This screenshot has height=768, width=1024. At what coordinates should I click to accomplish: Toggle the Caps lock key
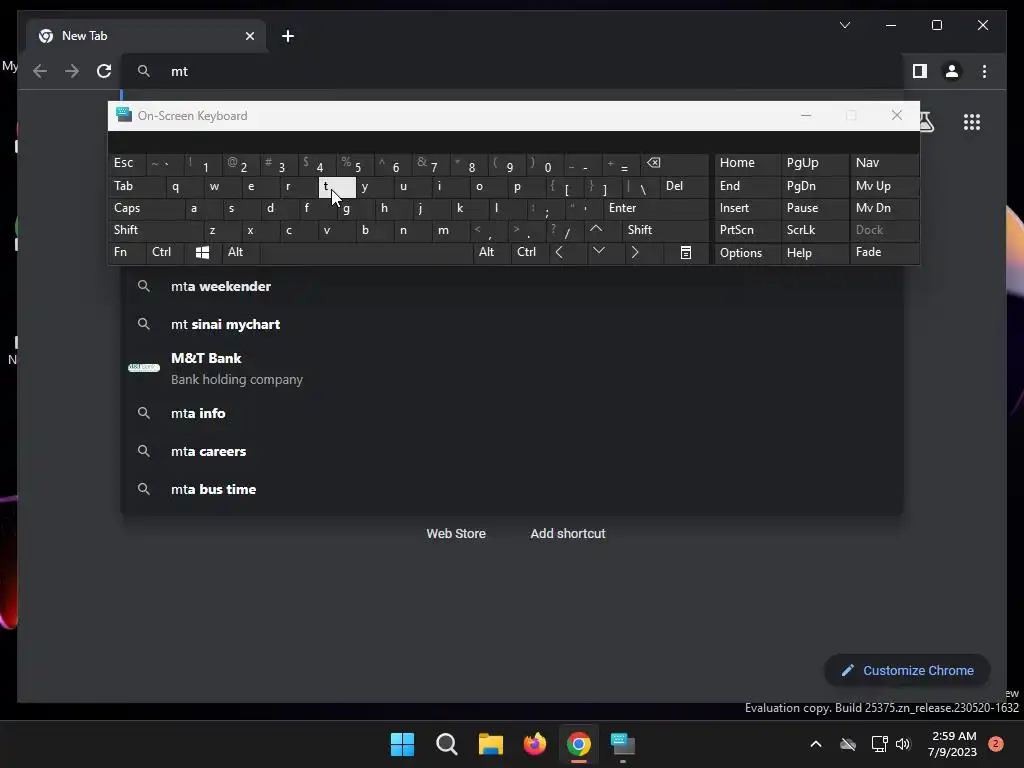tap(146, 208)
